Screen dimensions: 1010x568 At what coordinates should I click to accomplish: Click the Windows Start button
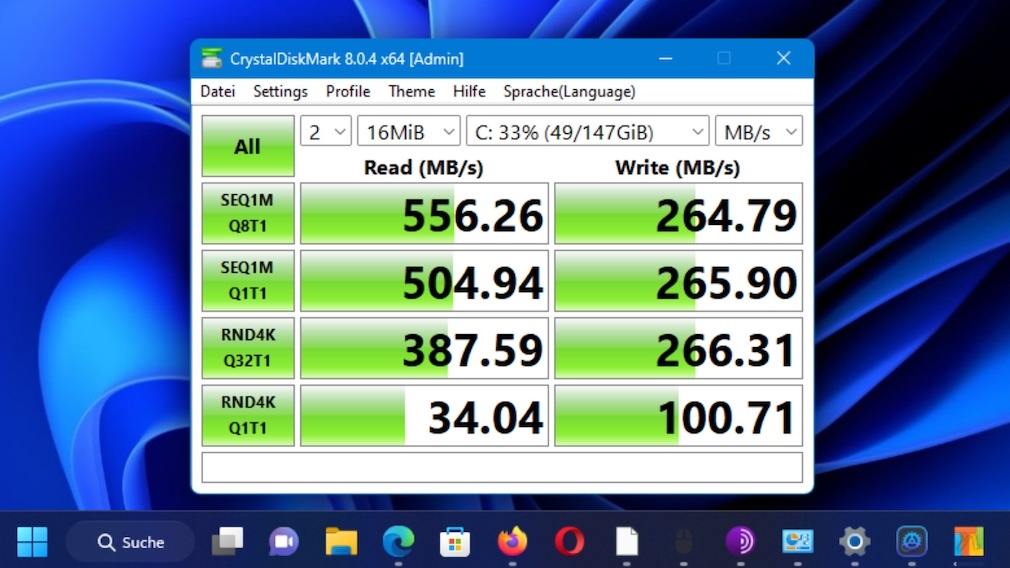tap(32, 541)
